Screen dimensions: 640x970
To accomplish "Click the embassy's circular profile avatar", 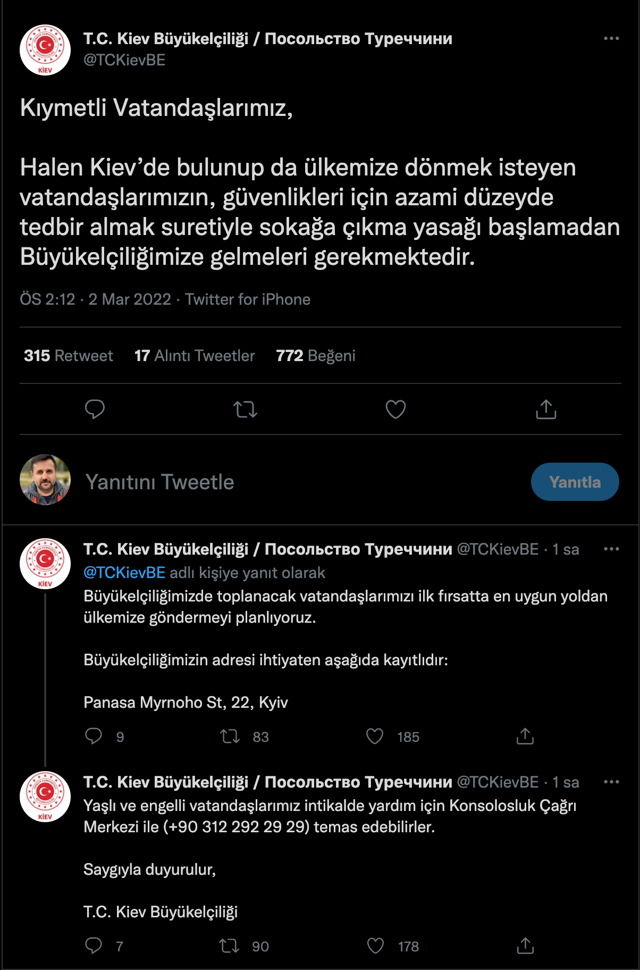I will (43, 46).
